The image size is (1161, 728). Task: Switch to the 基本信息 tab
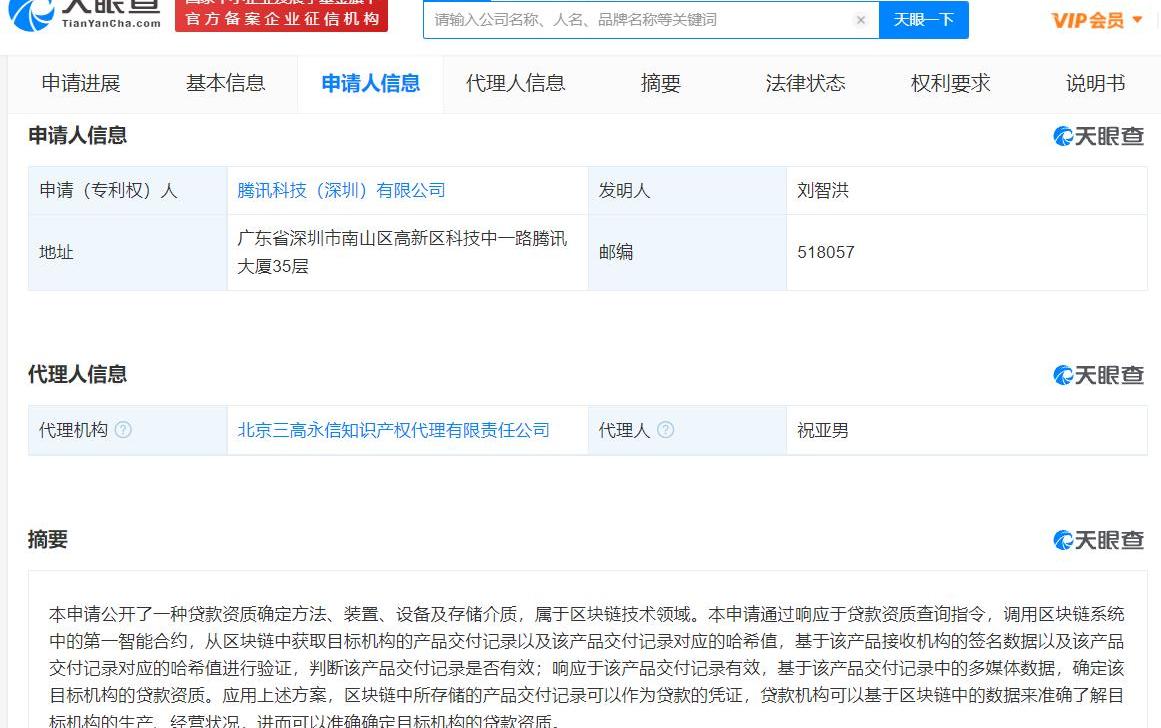226,84
